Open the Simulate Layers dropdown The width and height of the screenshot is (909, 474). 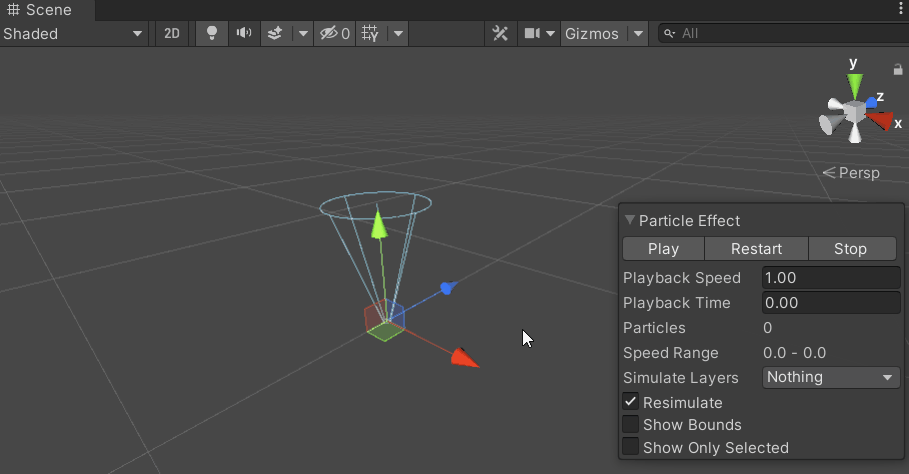[x=831, y=377]
